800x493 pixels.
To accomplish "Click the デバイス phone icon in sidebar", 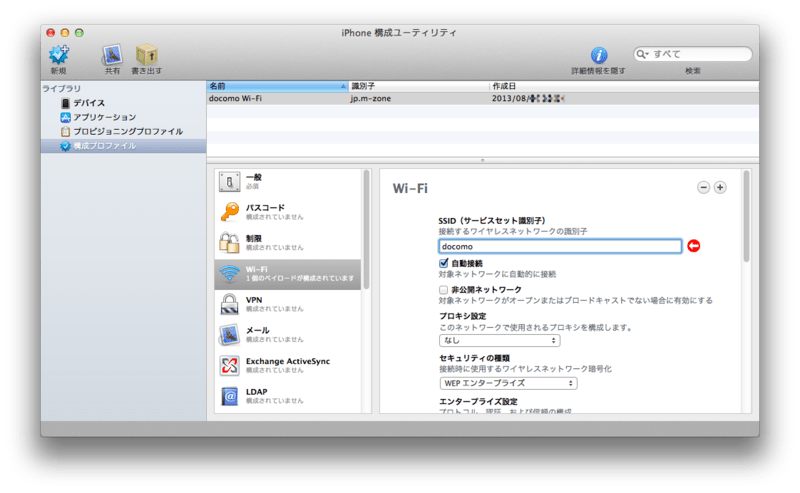I will pyautogui.click(x=65, y=103).
